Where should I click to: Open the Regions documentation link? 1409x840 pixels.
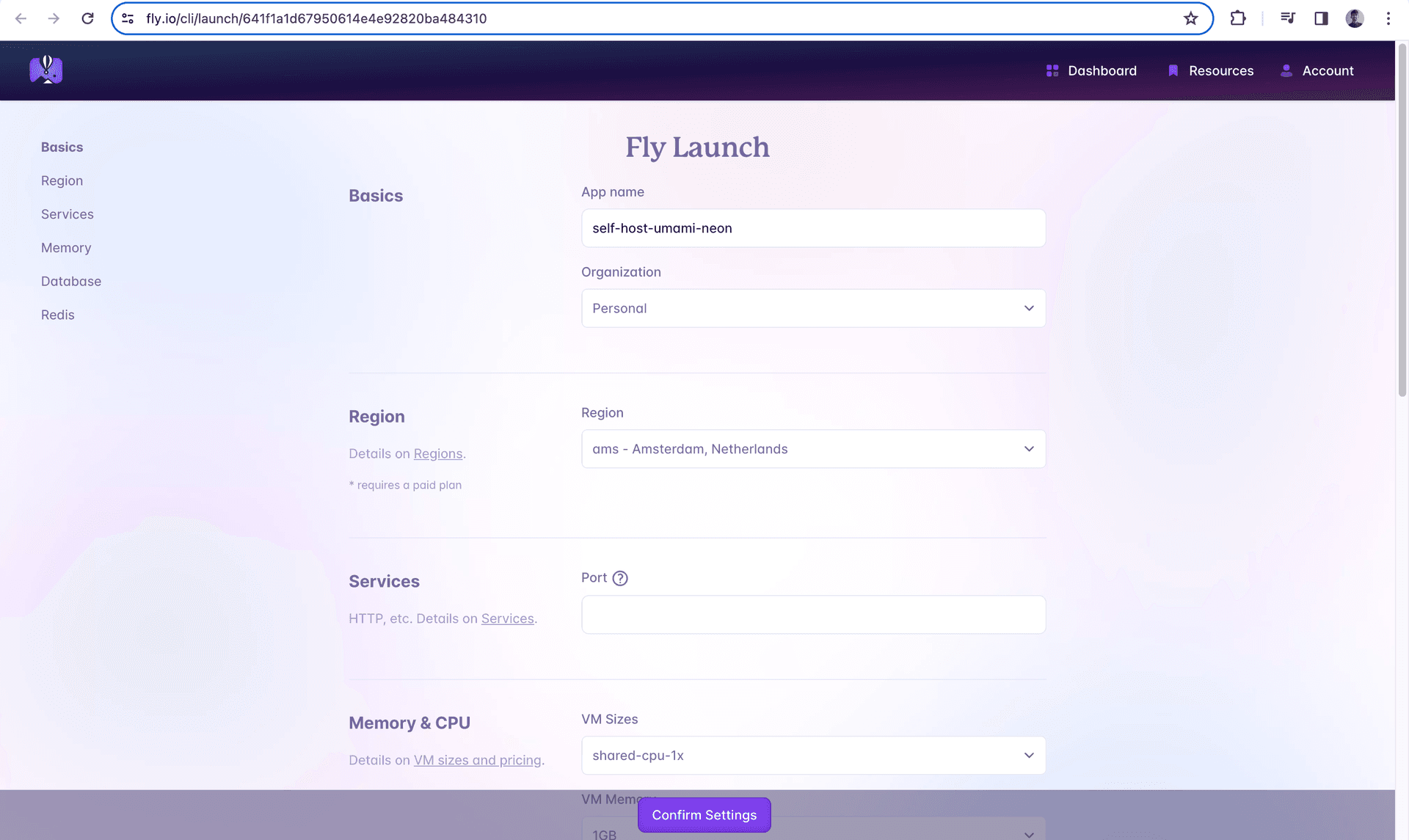click(438, 453)
